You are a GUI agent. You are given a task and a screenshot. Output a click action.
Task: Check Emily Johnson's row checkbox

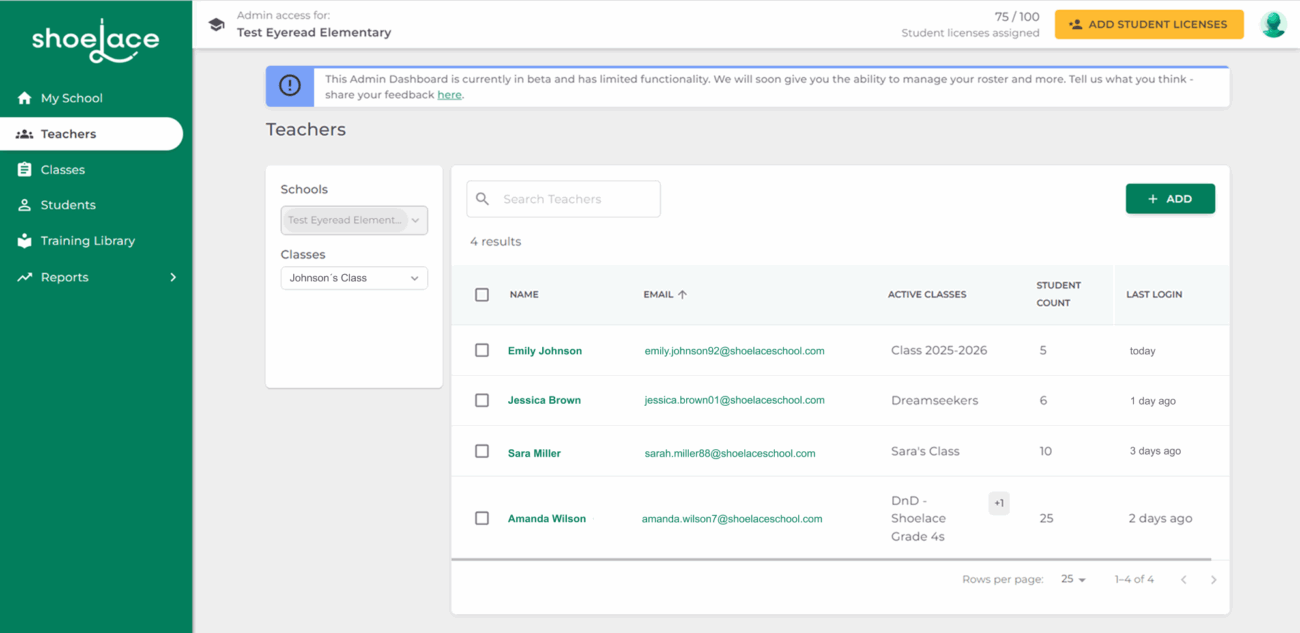(481, 351)
